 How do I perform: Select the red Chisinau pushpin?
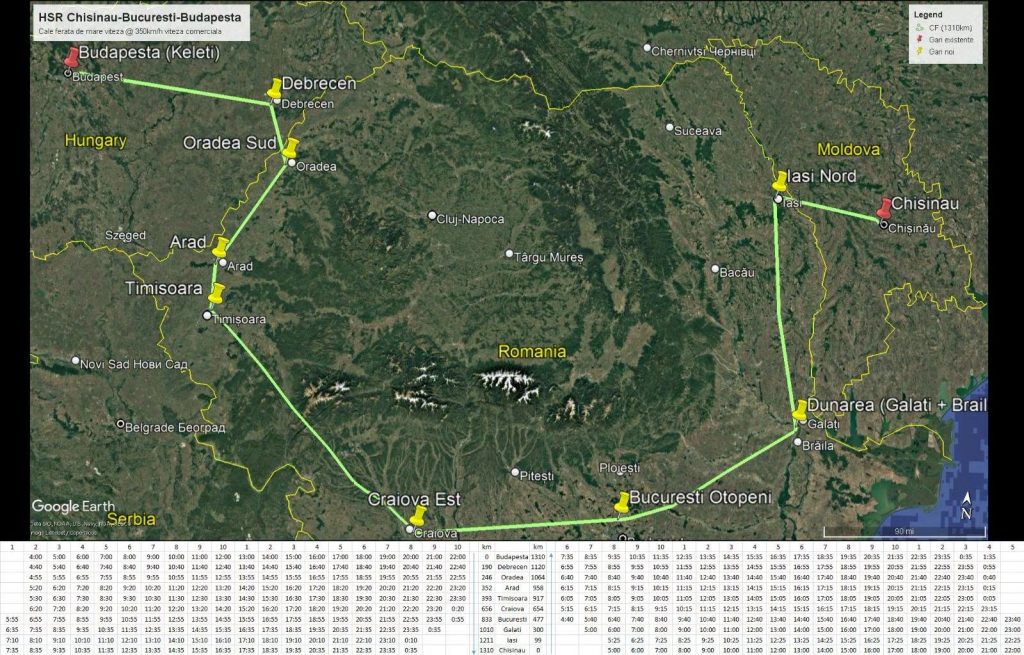point(884,208)
